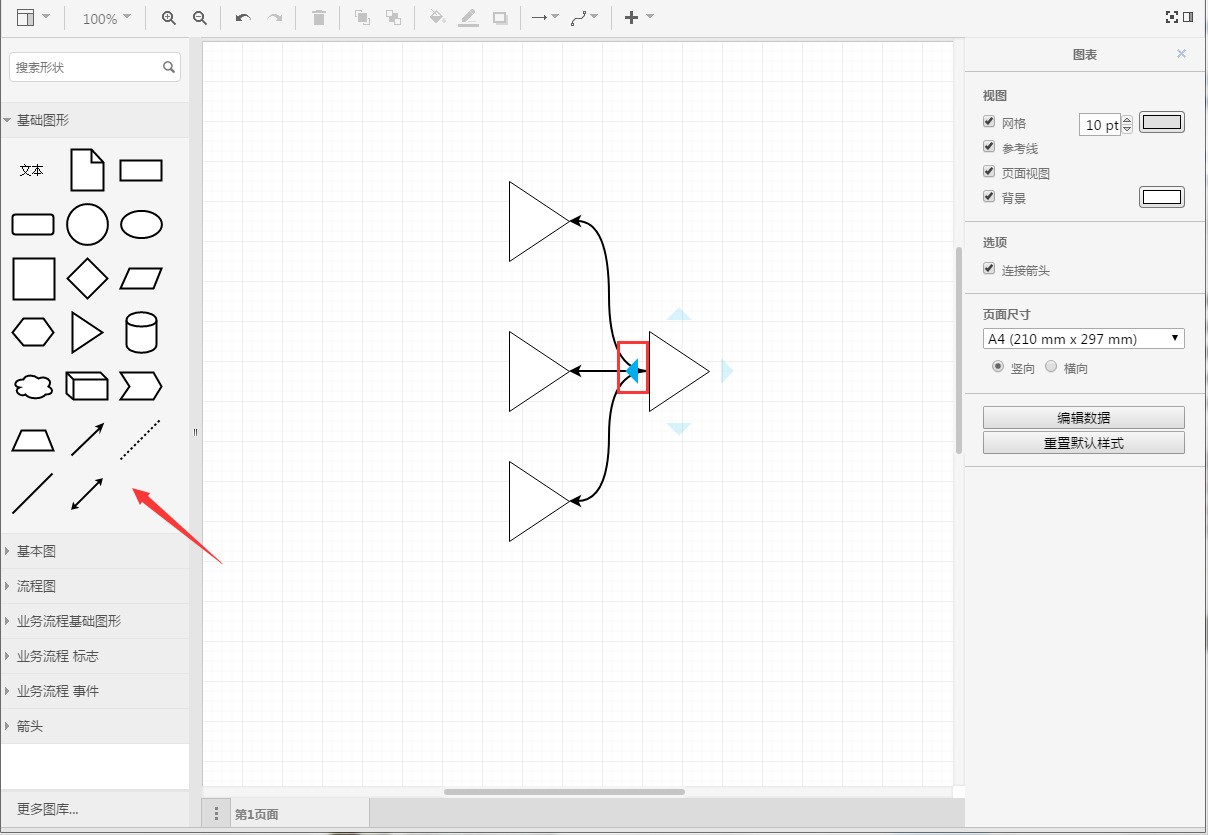Expand the 箭头 shape category
Viewport: 1208px width, 835px height.
[x=30, y=726]
